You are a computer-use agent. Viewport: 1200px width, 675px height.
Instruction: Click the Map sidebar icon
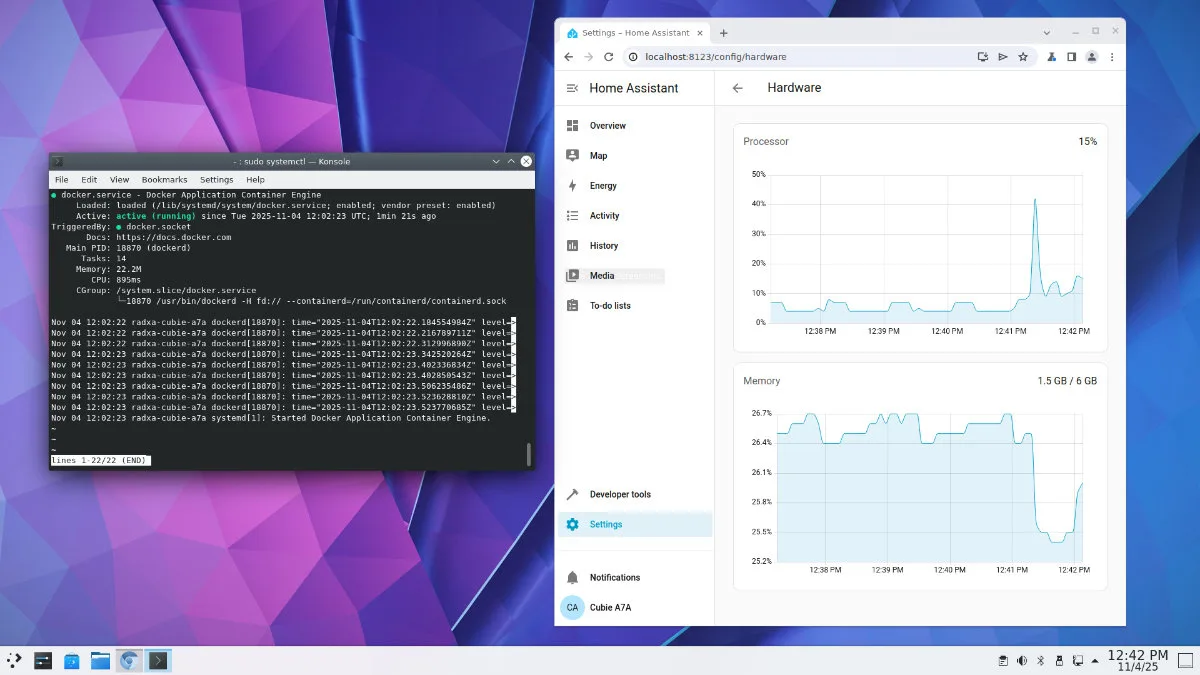coord(573,156)
